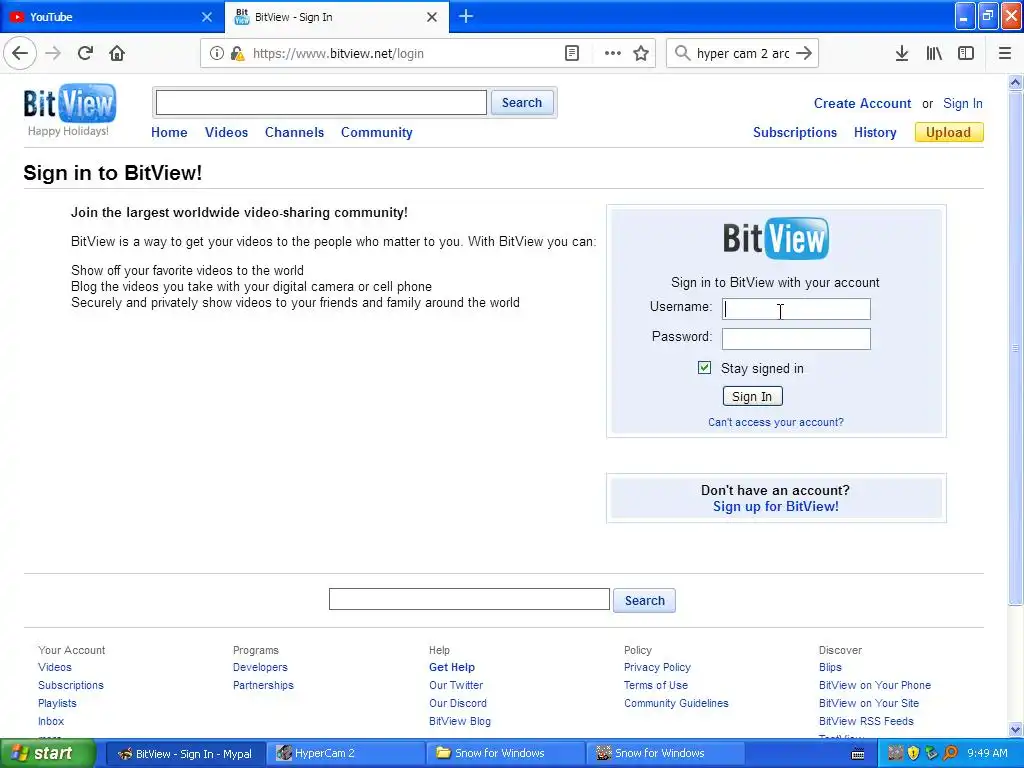Reload the page with the refresh icon
Viewport: 1024px width, 768px height.
click(x=85, y=53)
